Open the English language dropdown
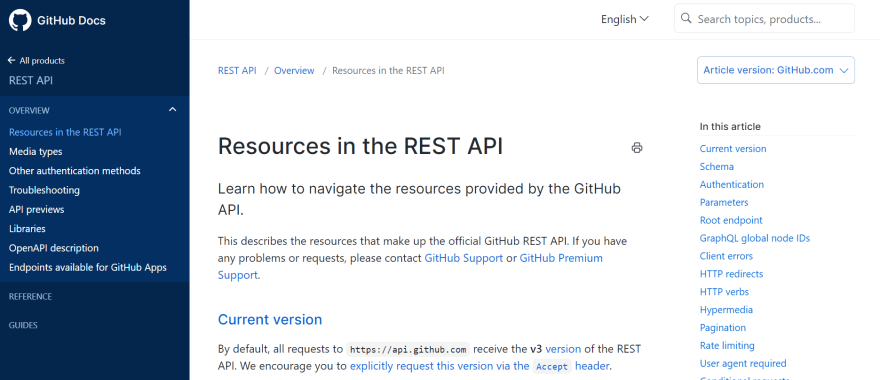Screen dimensions: 880x380 pos(625,19)
